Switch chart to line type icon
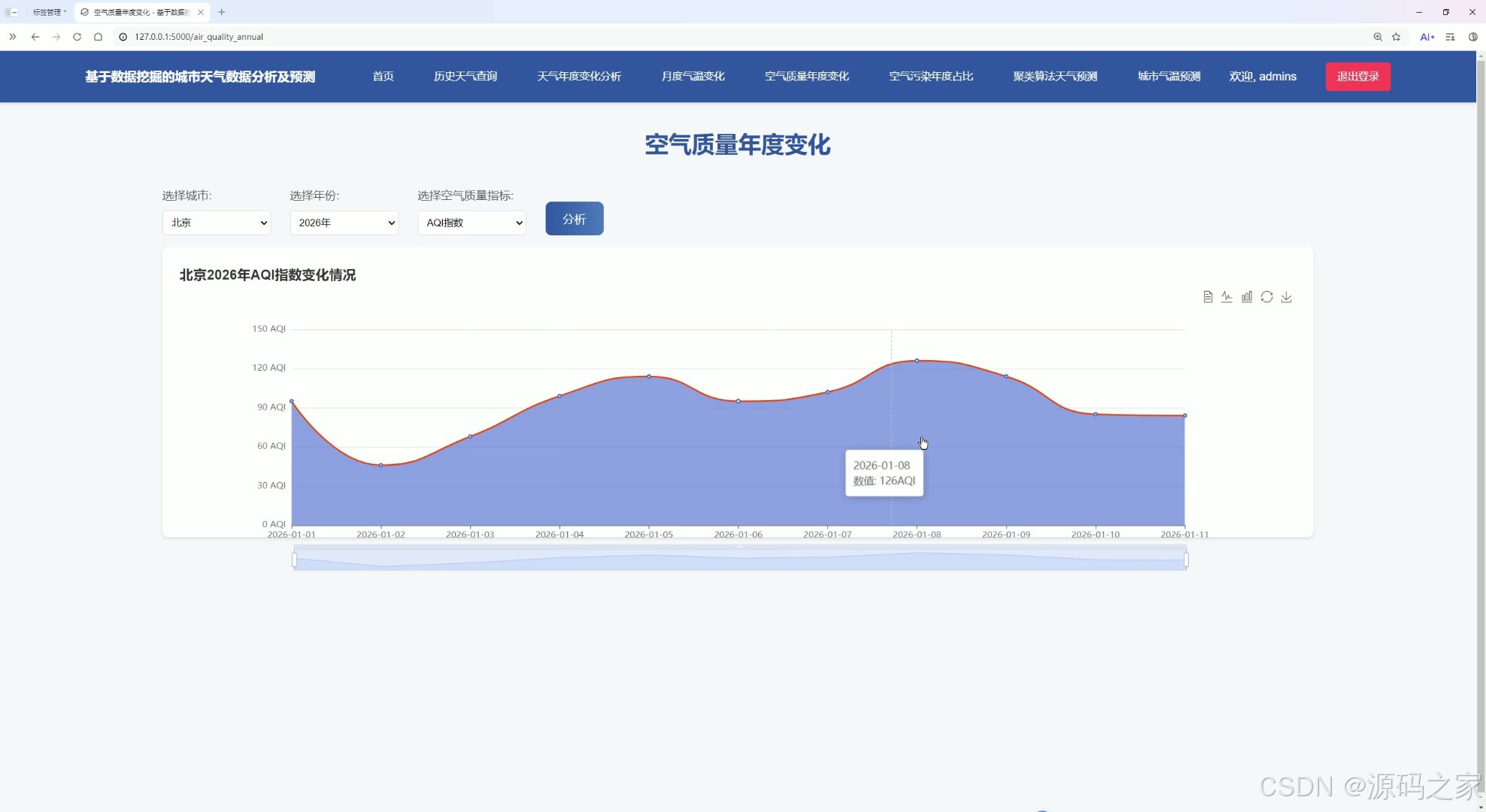The height and width of the screenshot is (812, 1486). pyautogui.click(x=1227, y=297)
